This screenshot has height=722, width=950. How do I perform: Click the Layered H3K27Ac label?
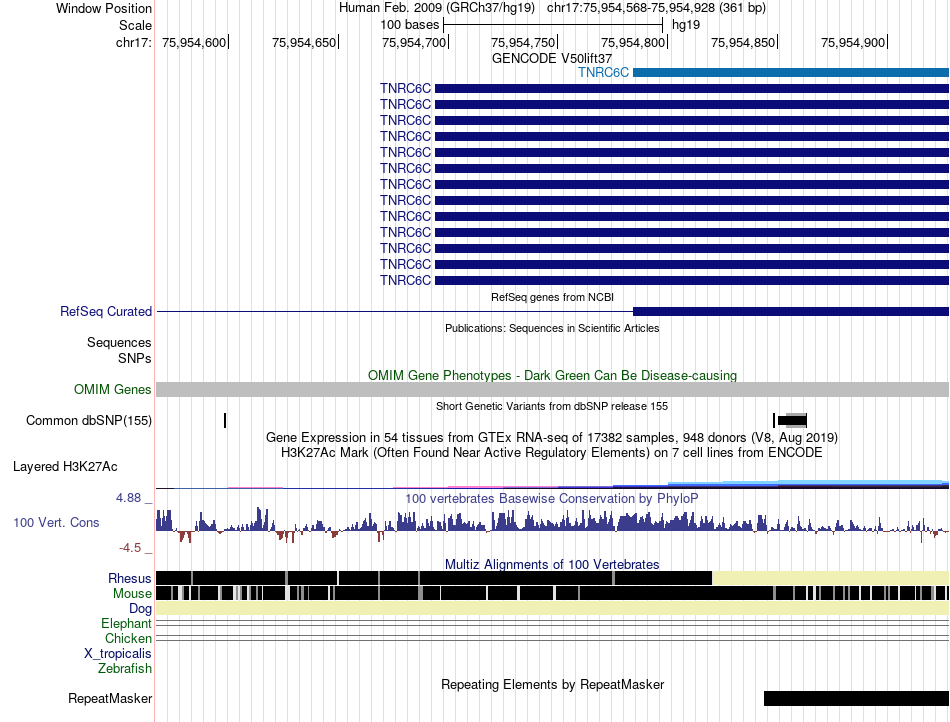[x=65, y=466]
